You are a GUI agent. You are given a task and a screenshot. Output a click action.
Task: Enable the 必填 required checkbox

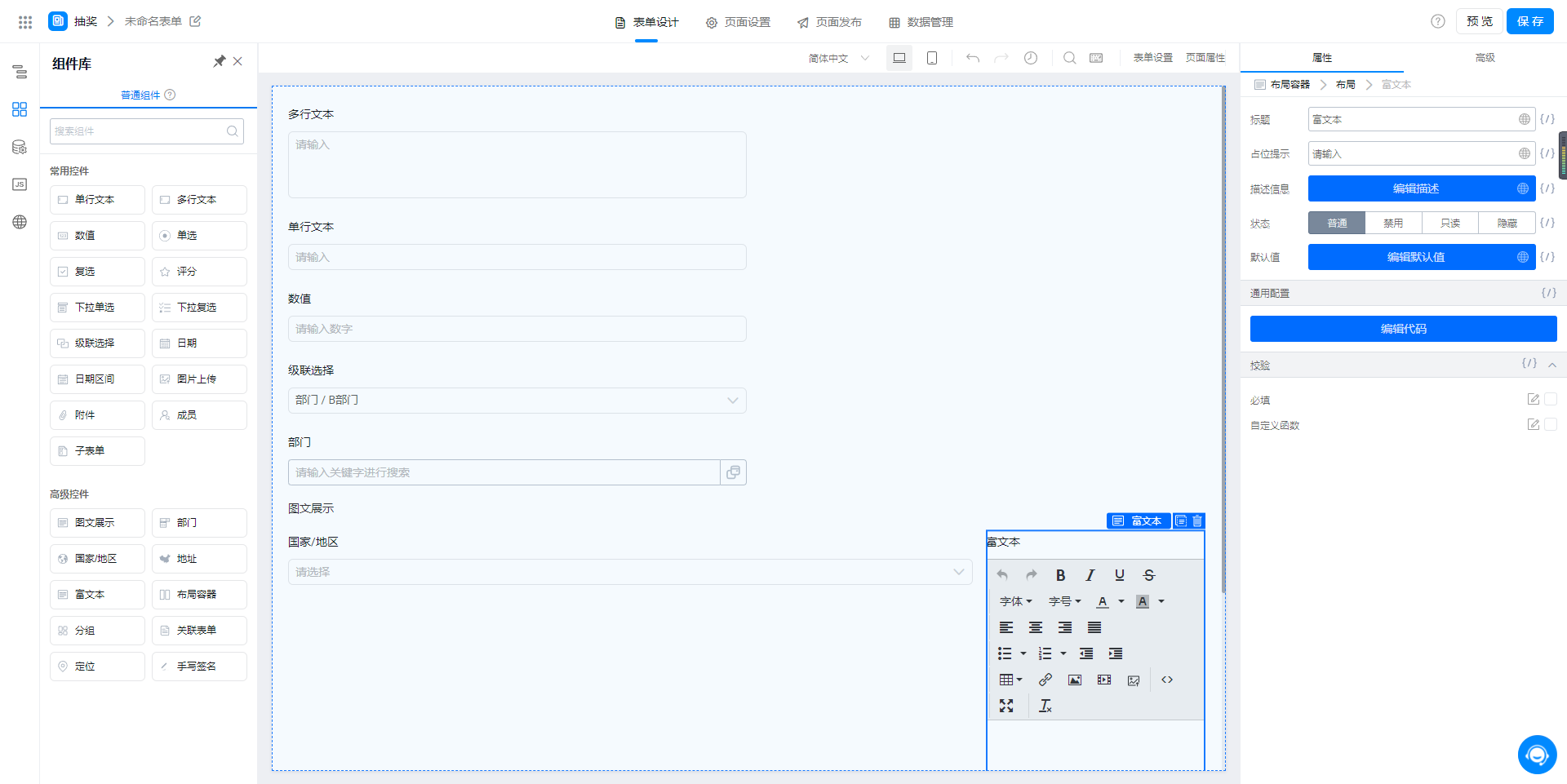(1551, 399)
